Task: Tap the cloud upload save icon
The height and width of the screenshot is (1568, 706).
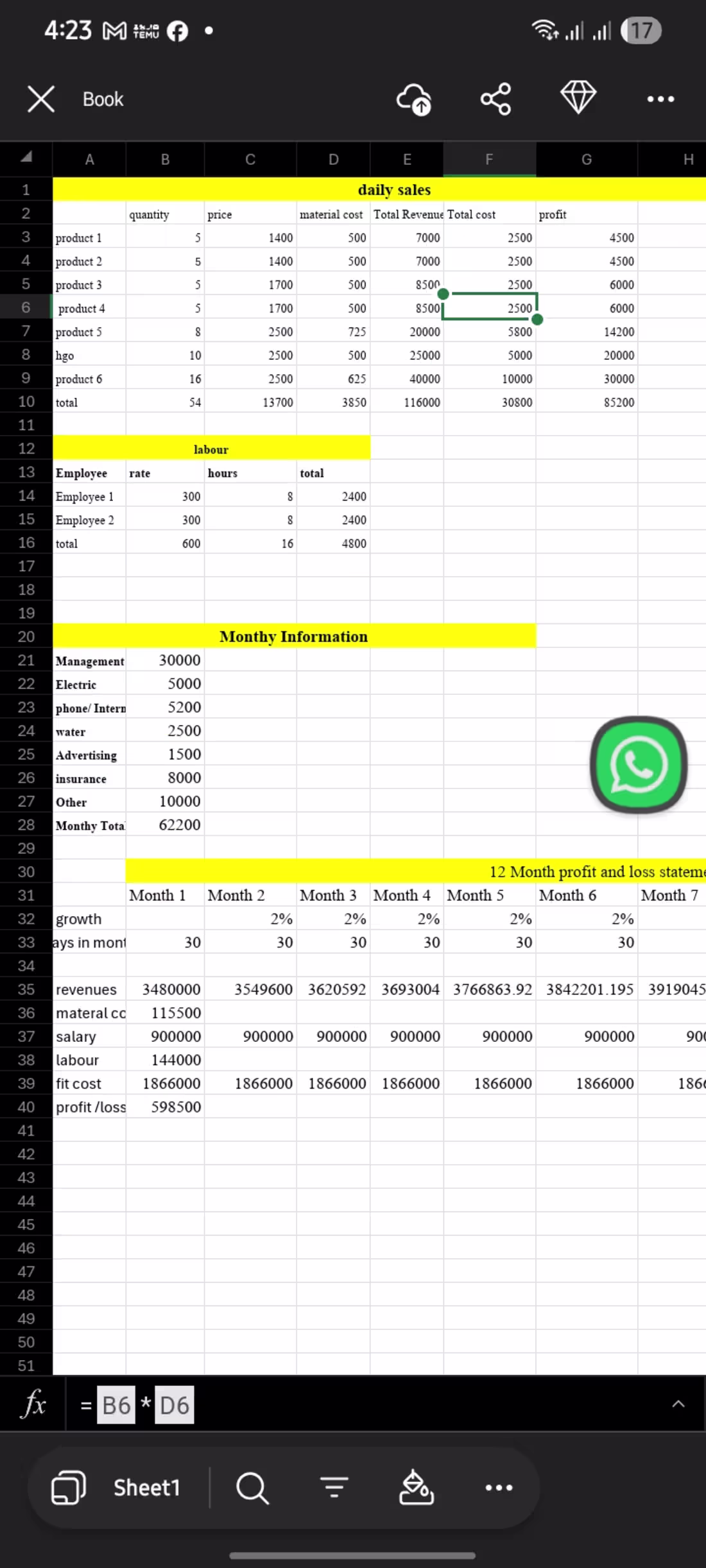Action: tap(414, 99)
